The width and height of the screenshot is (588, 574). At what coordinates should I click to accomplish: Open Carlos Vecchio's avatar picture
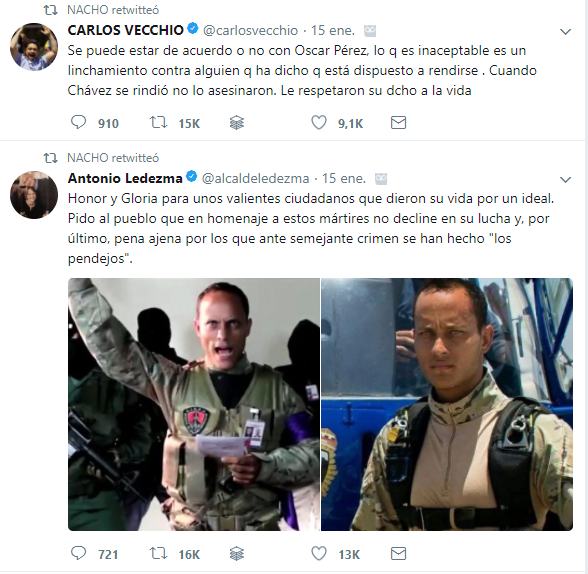(x=34, y=47)
